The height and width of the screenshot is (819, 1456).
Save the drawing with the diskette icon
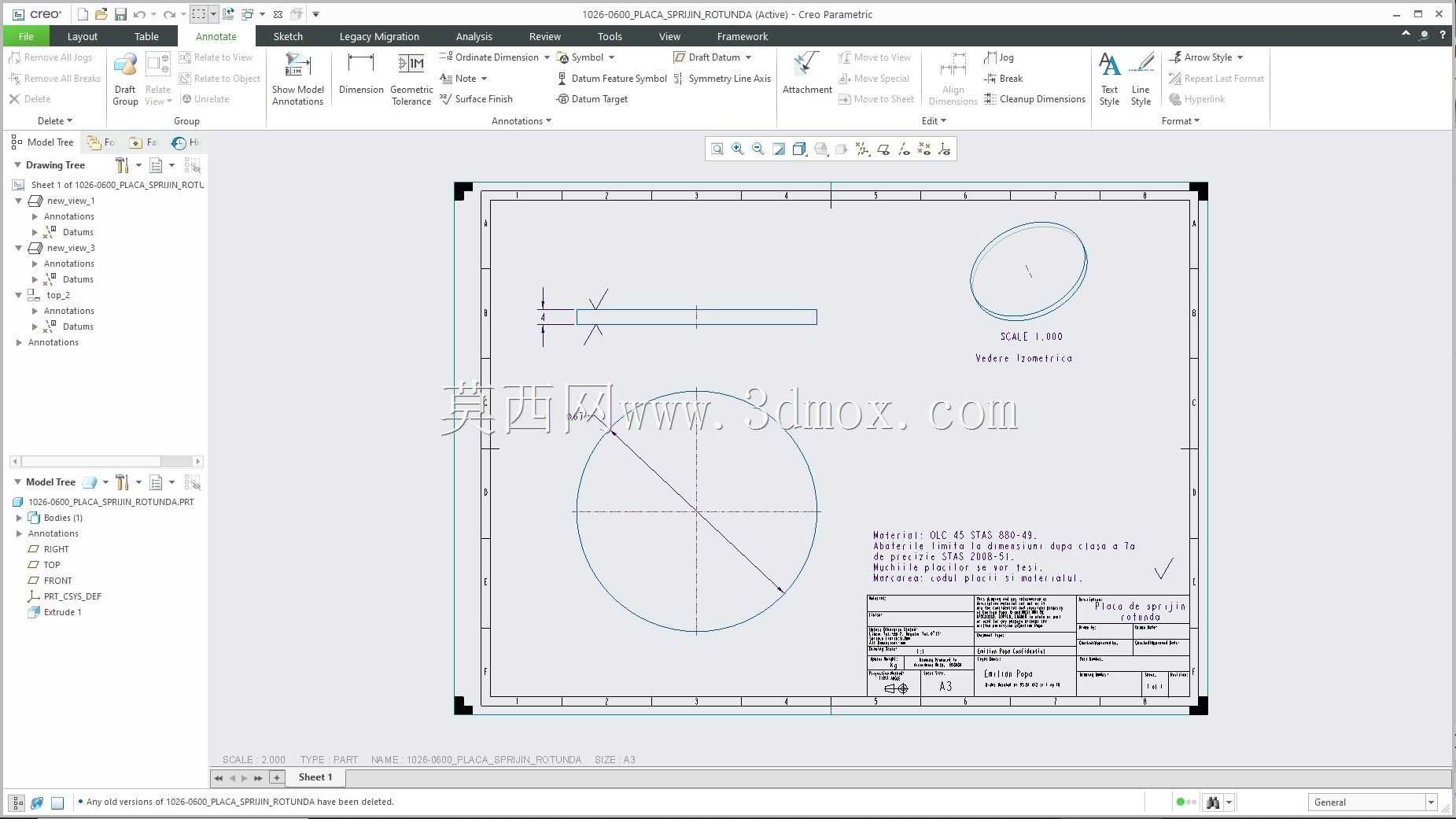pos(120,14)
